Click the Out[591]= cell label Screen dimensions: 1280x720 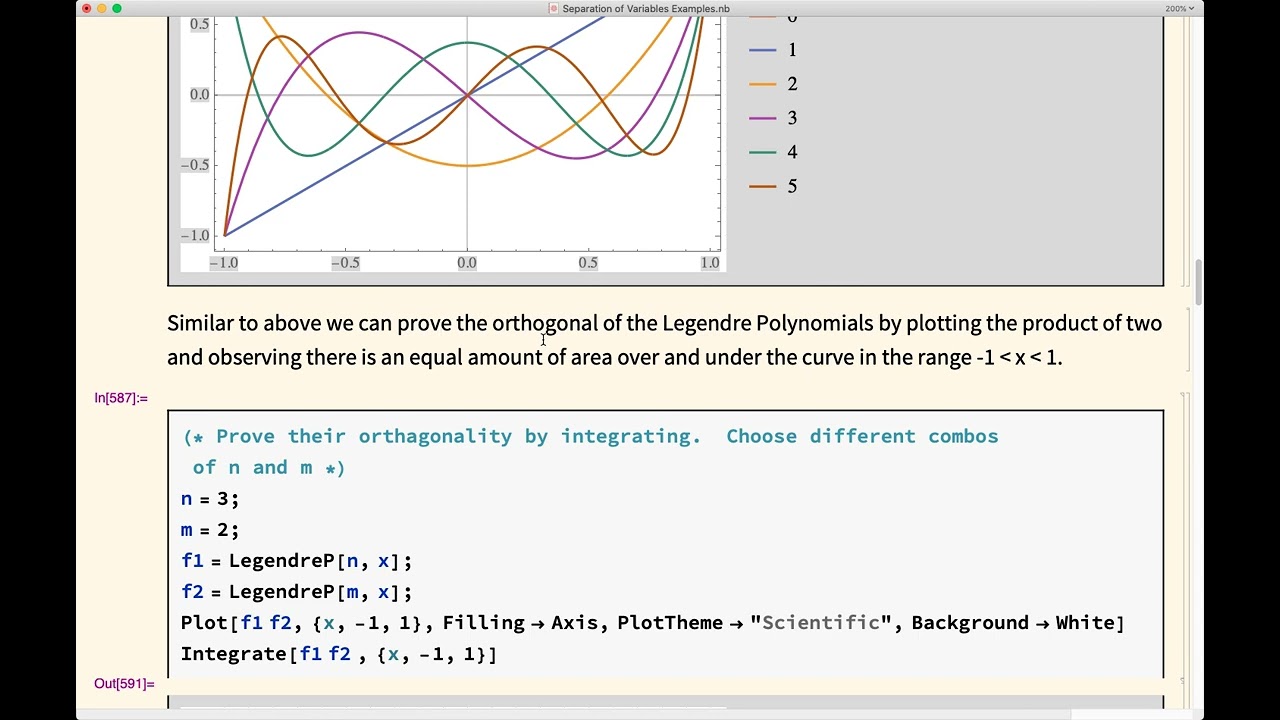(124, 684)
